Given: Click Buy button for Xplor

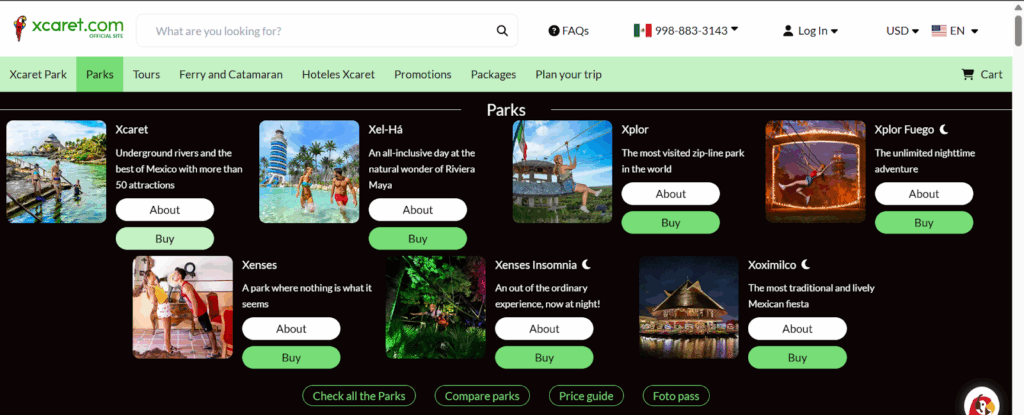Looking at the screenshot, I should pos(671,222).
